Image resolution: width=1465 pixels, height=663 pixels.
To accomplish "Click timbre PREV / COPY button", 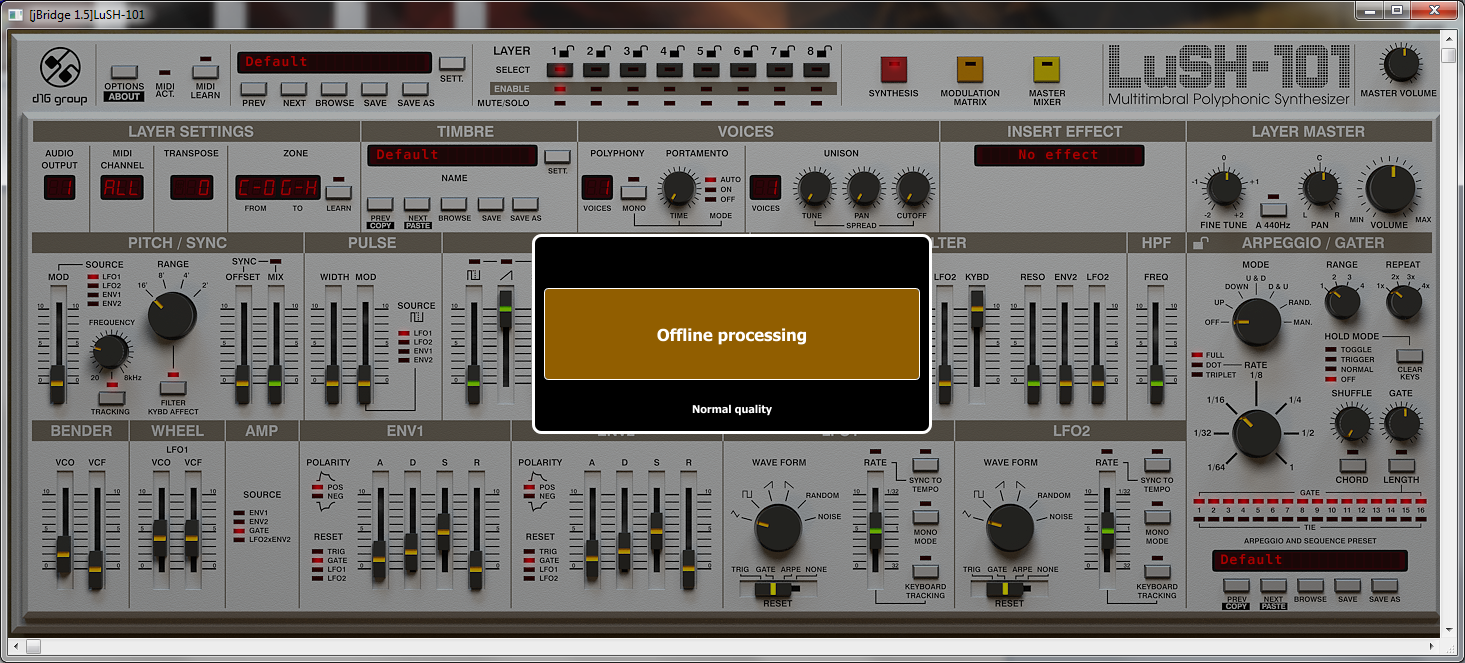I will coord(380,204).
